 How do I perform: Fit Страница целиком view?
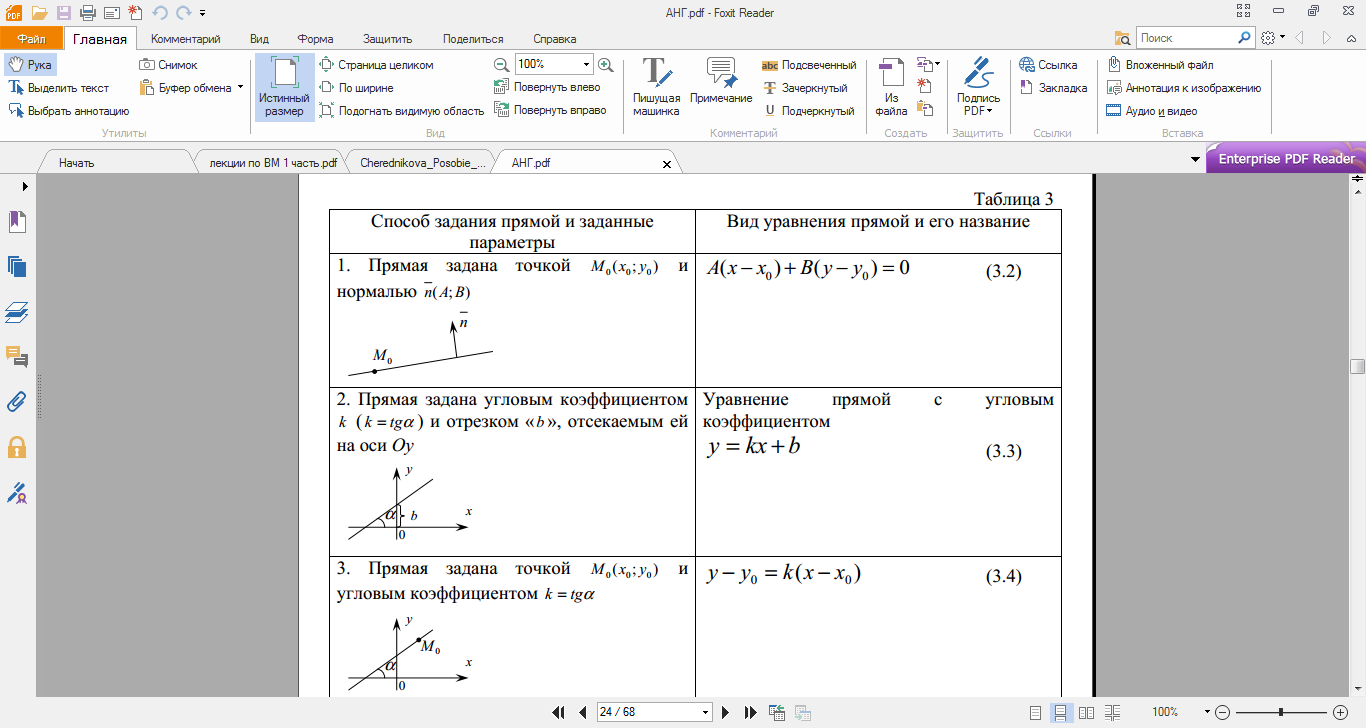[377, 65]
